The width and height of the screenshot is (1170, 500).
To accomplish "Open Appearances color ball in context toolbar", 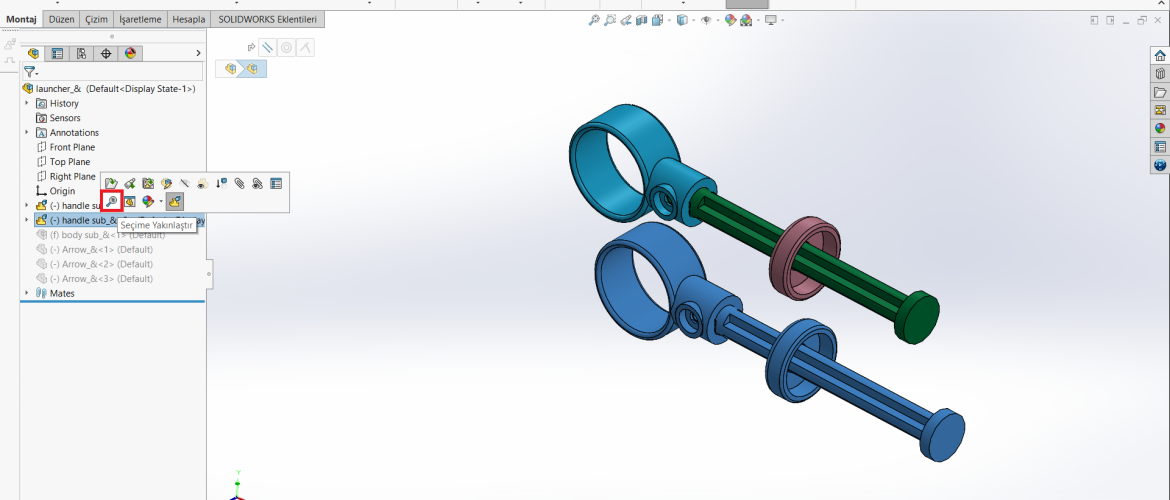I will click(147, 202).
